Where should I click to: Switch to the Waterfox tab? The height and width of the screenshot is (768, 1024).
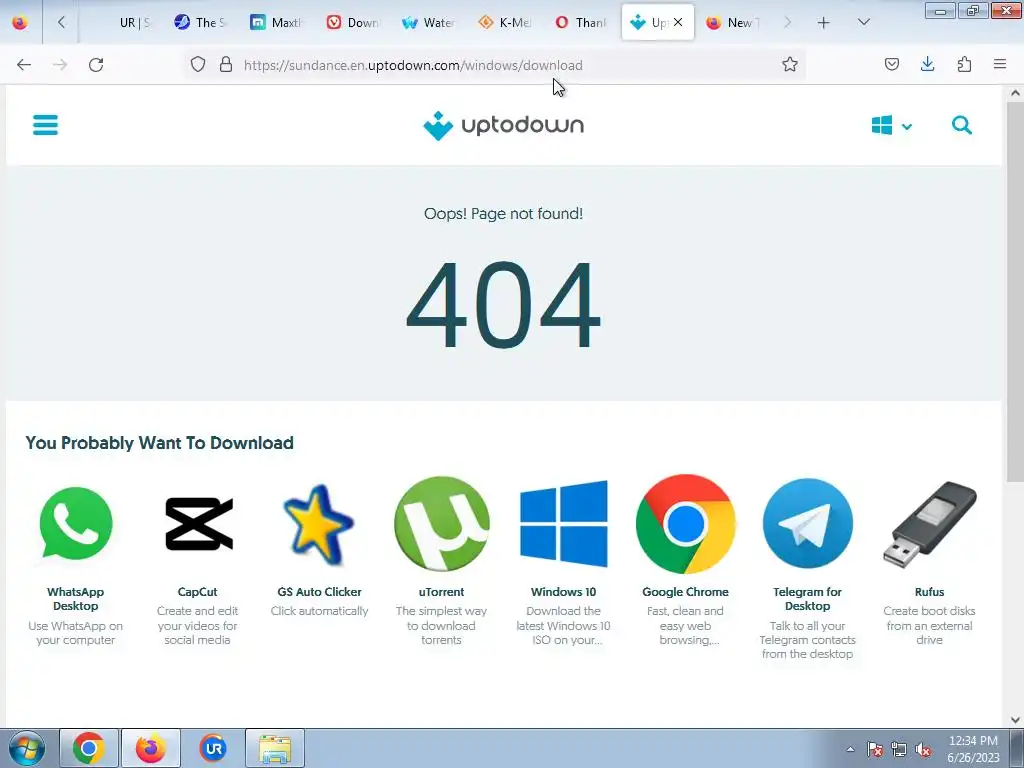[x=428, y=23]
